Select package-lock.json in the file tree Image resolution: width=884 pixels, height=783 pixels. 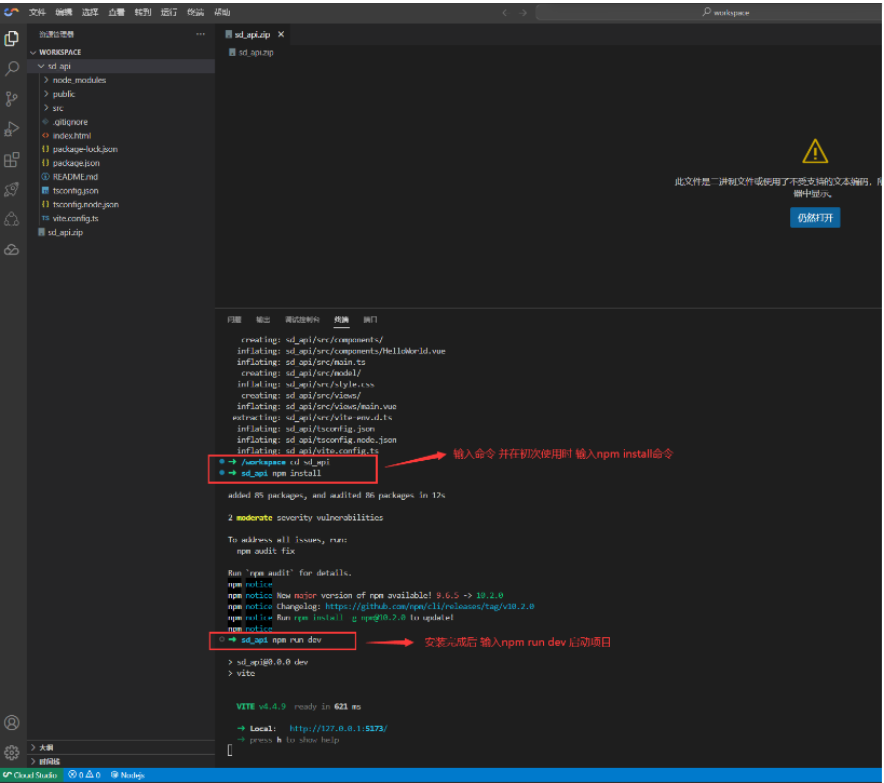(x=85, y=149)
